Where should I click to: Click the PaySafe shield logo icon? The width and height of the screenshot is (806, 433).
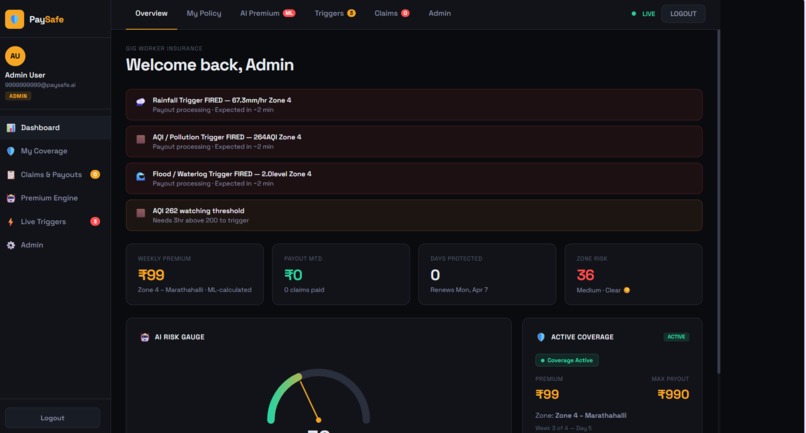(14, 19)
